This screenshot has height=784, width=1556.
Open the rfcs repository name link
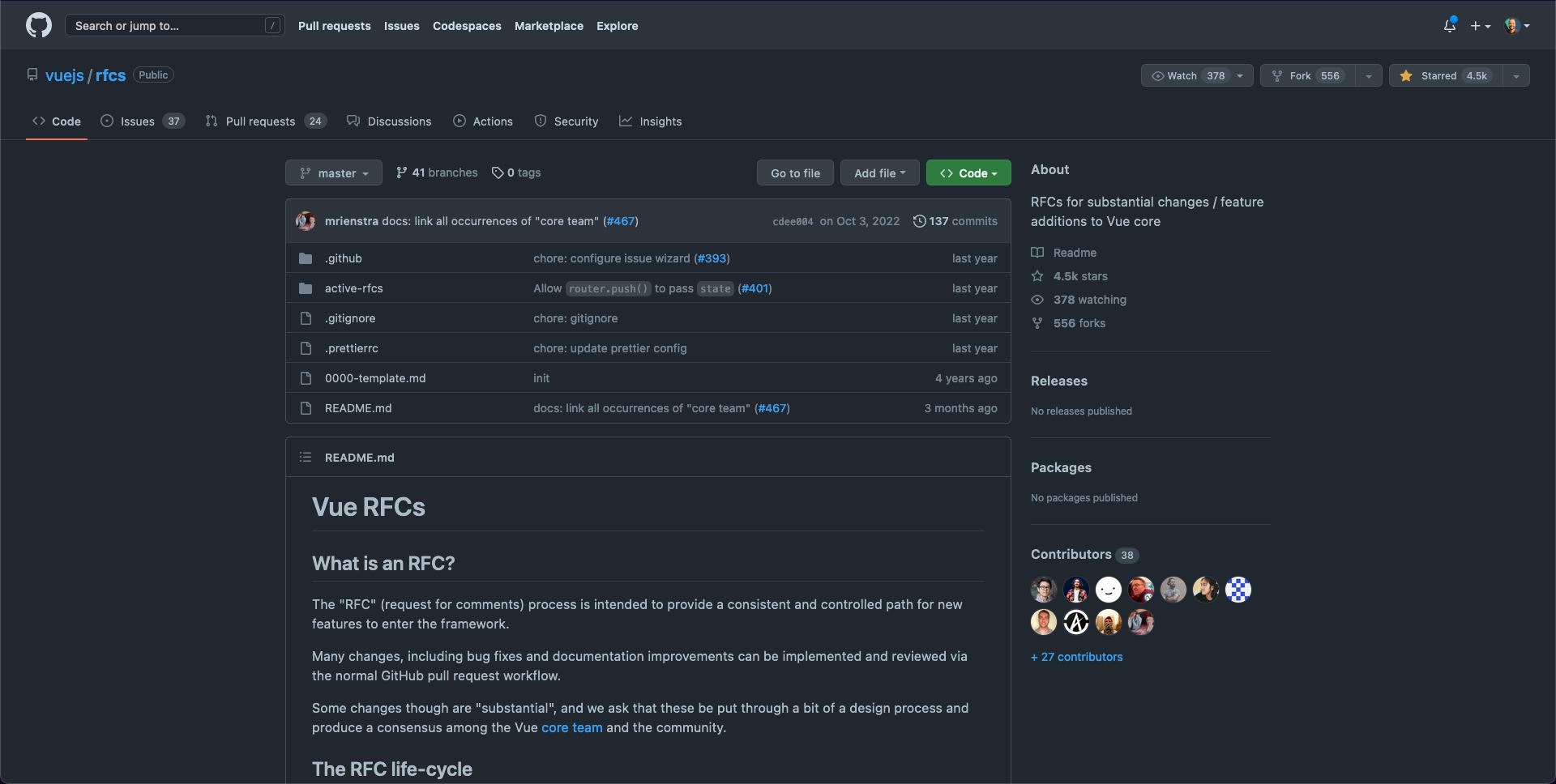pyautogui.click(x=110, y=75)
